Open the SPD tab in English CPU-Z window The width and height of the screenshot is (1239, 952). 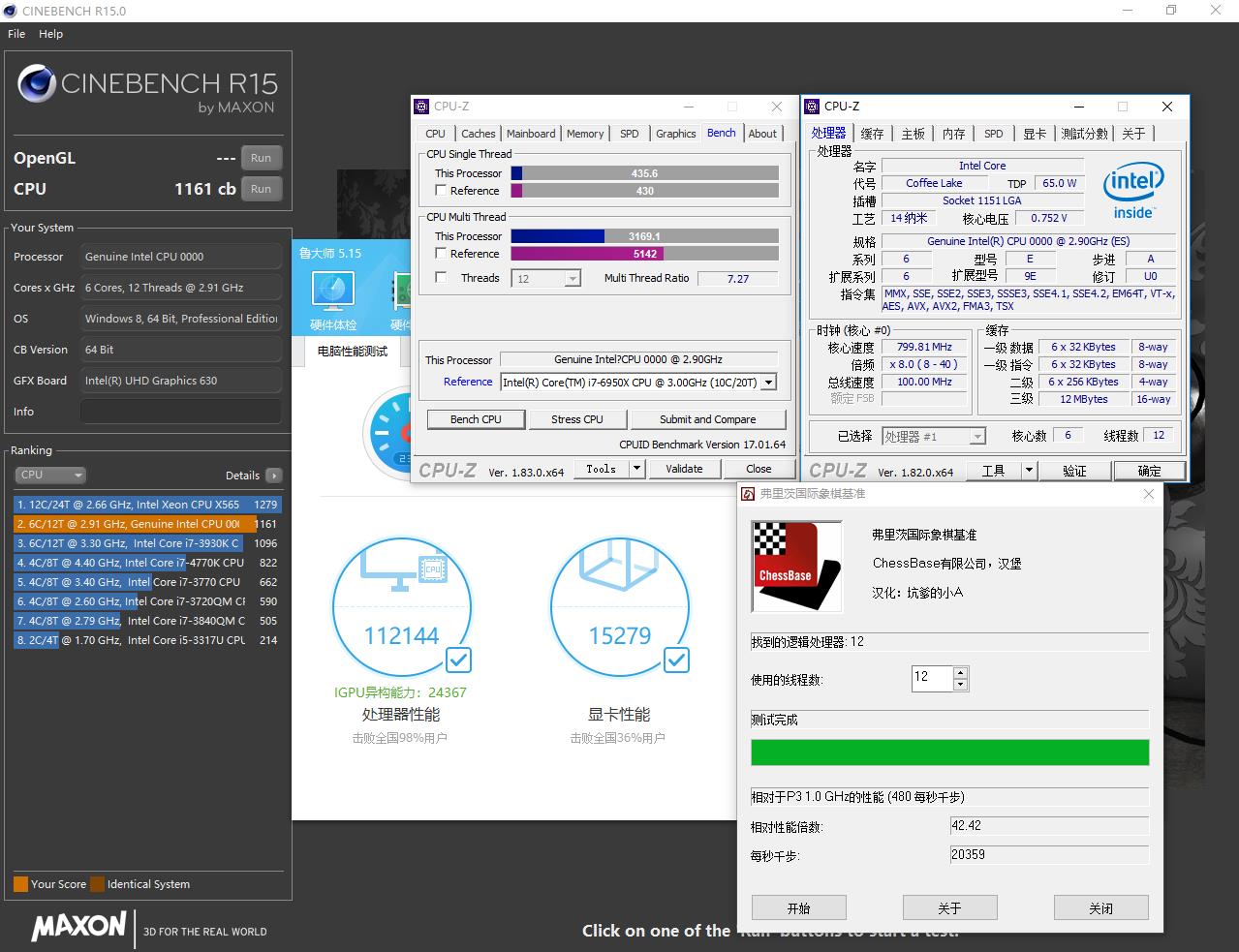(x=630, y=134)
